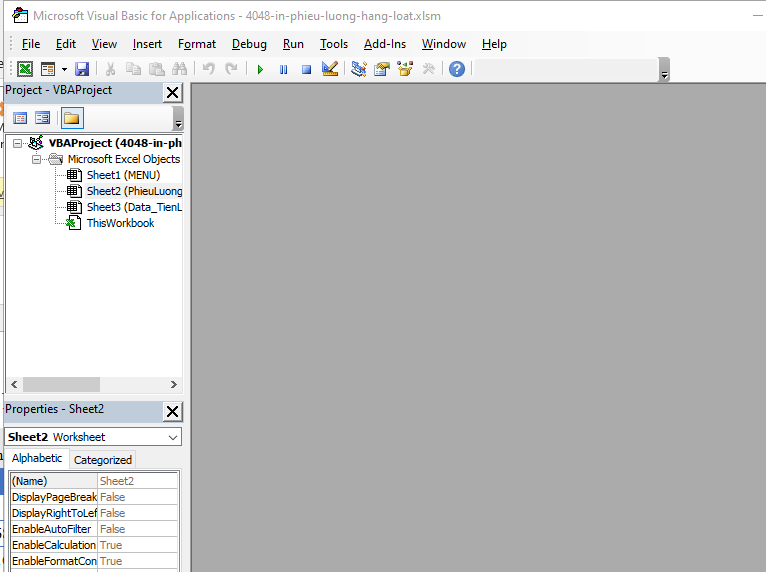Image resolution: width=766 pixels, height=572 pixels.
Task: Collapse Microsoft Excel Objects folder
Action: (36, 159)
